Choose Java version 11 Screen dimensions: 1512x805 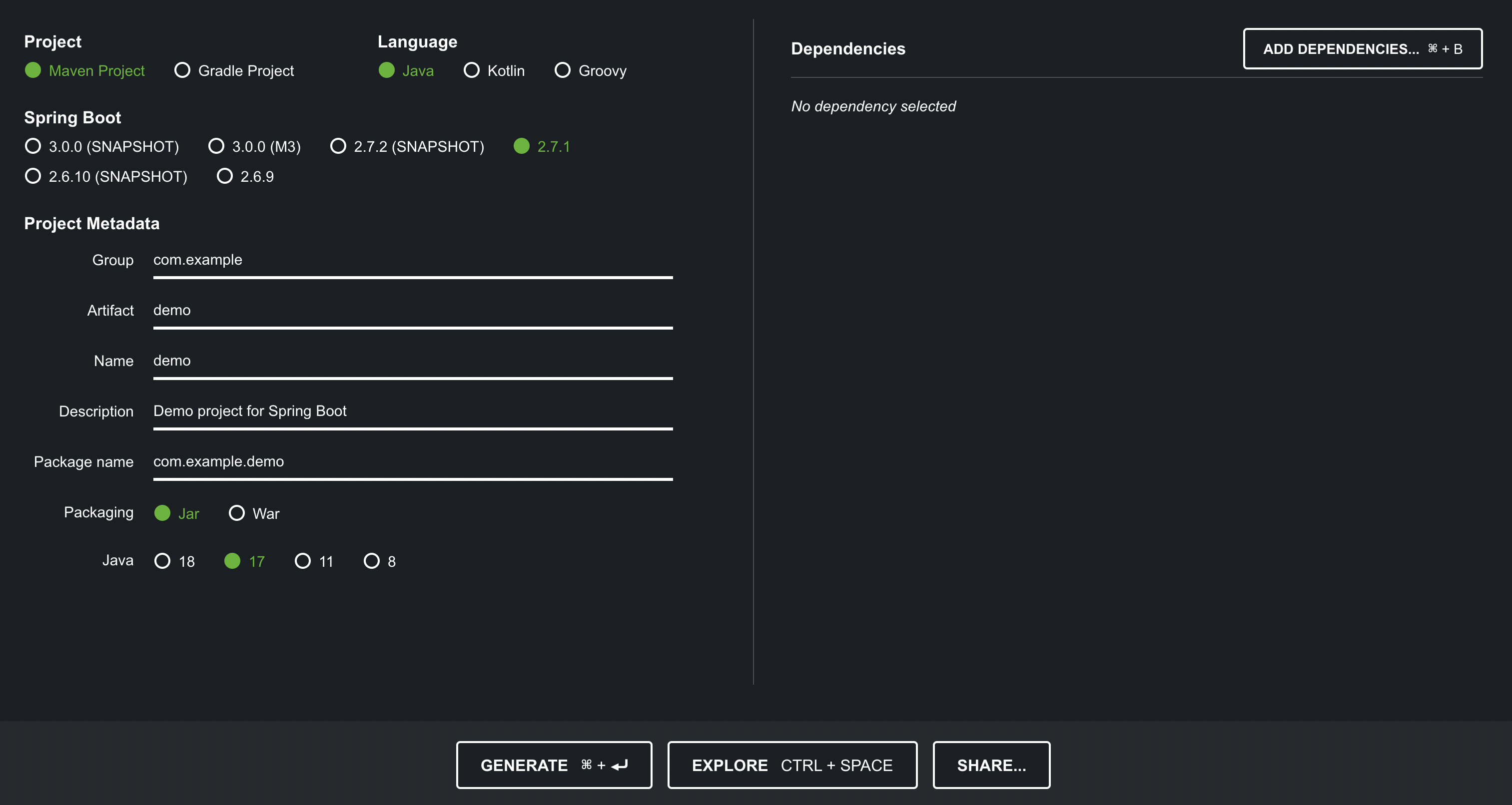click(303, 561)
